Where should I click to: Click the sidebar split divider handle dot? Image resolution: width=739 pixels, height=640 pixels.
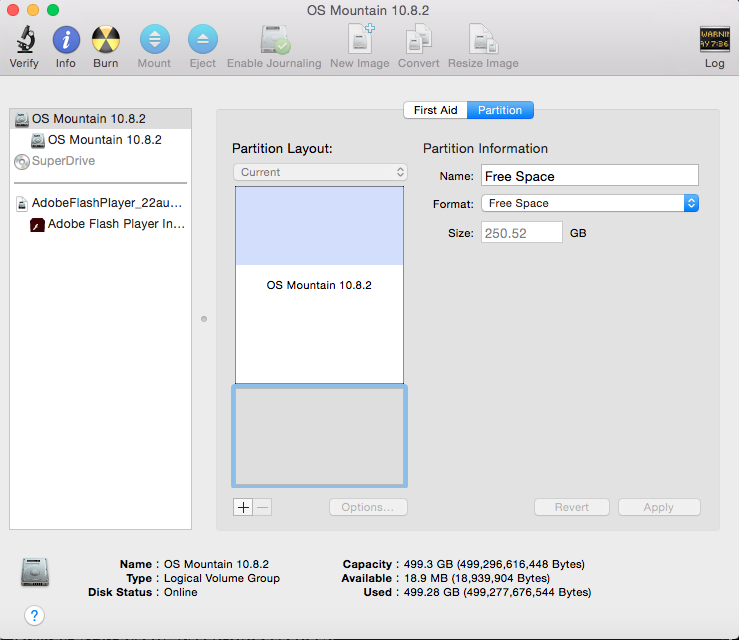[x=204, y=319]
